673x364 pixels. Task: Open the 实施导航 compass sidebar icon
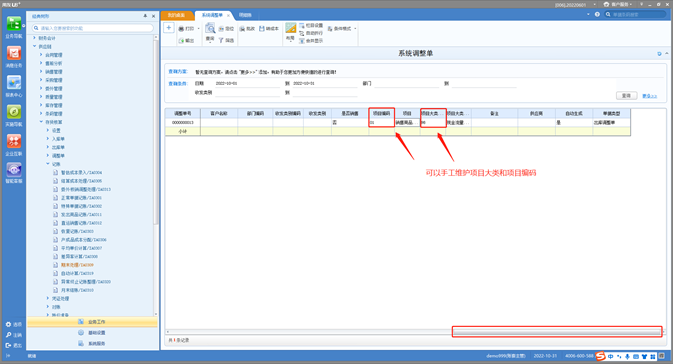(x=14, y=112)
